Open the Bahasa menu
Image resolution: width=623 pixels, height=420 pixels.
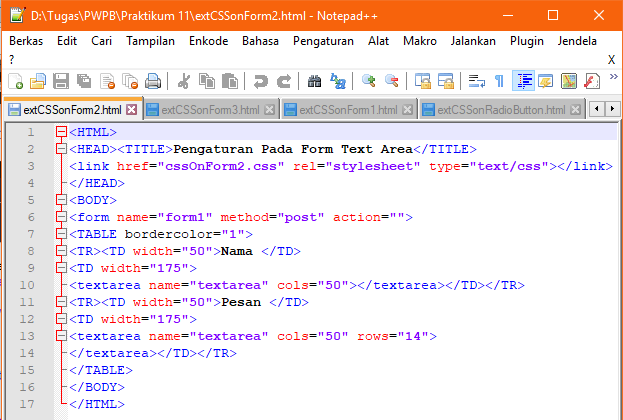(260, 41)
